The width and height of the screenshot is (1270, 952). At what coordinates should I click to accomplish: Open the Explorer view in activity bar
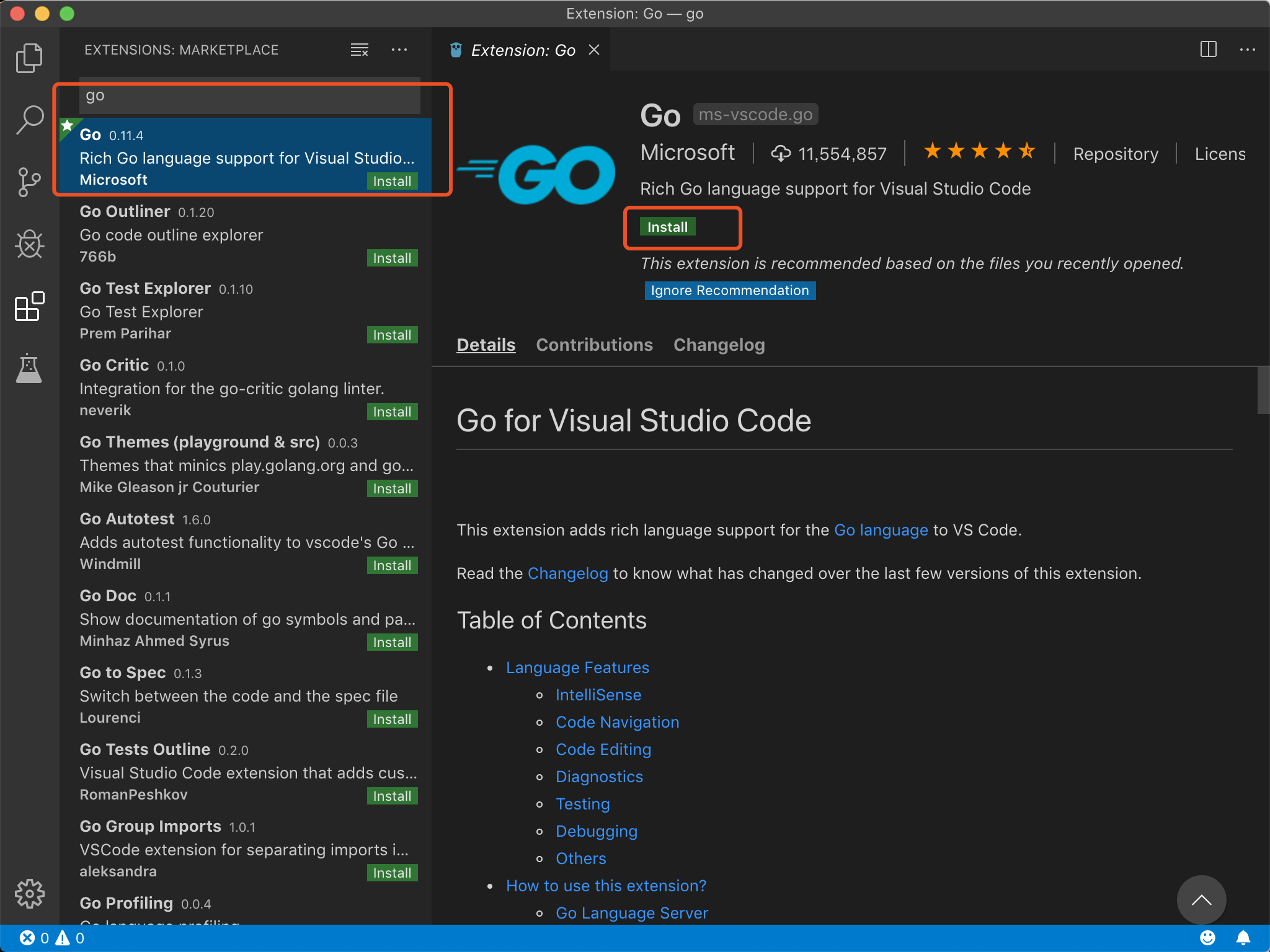pyautogui.click(x=29, y=58)
